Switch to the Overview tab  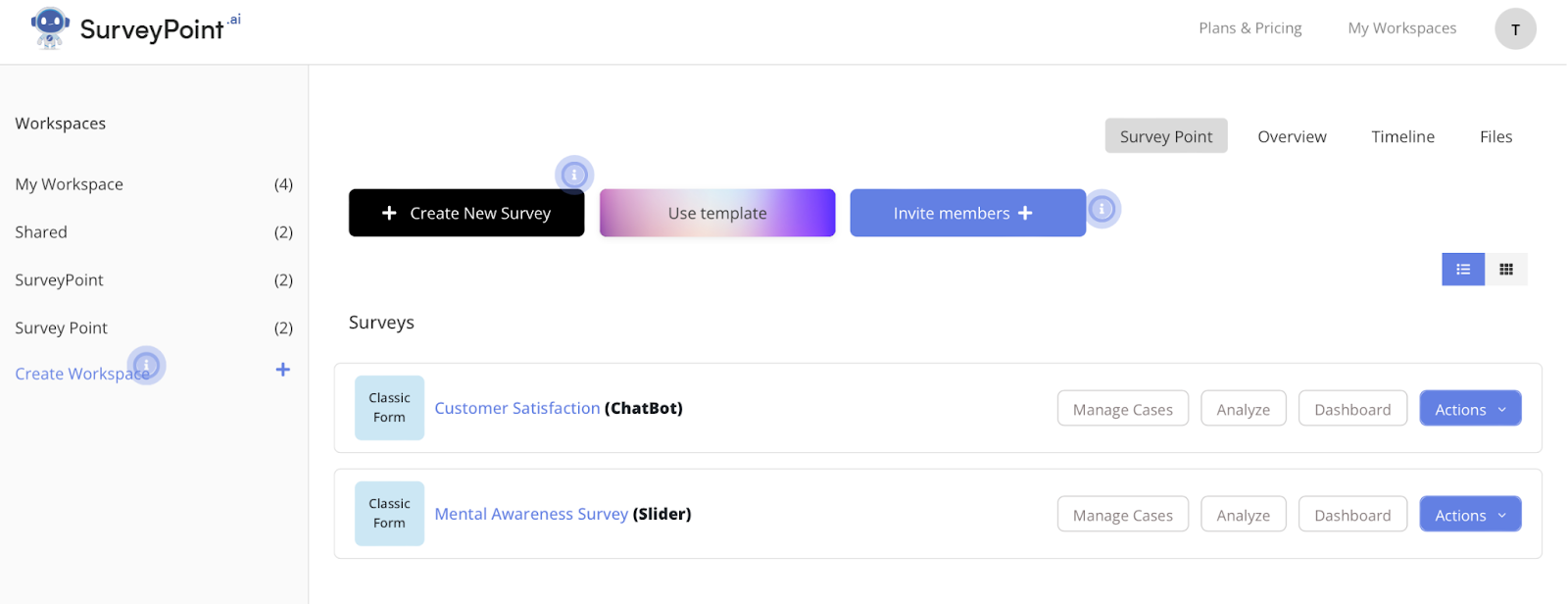pyautogui.click(x=1292, y=136)
